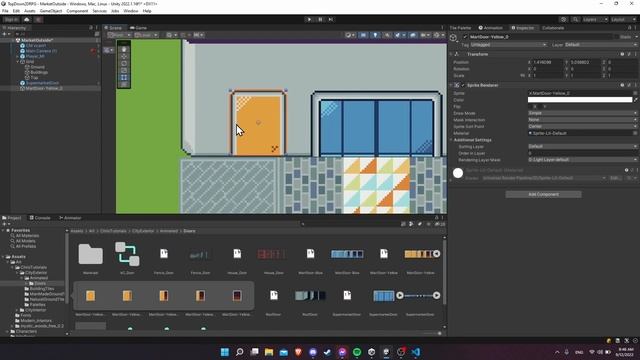Open the Tag dropdown Untagged

[x=508, y=44]
